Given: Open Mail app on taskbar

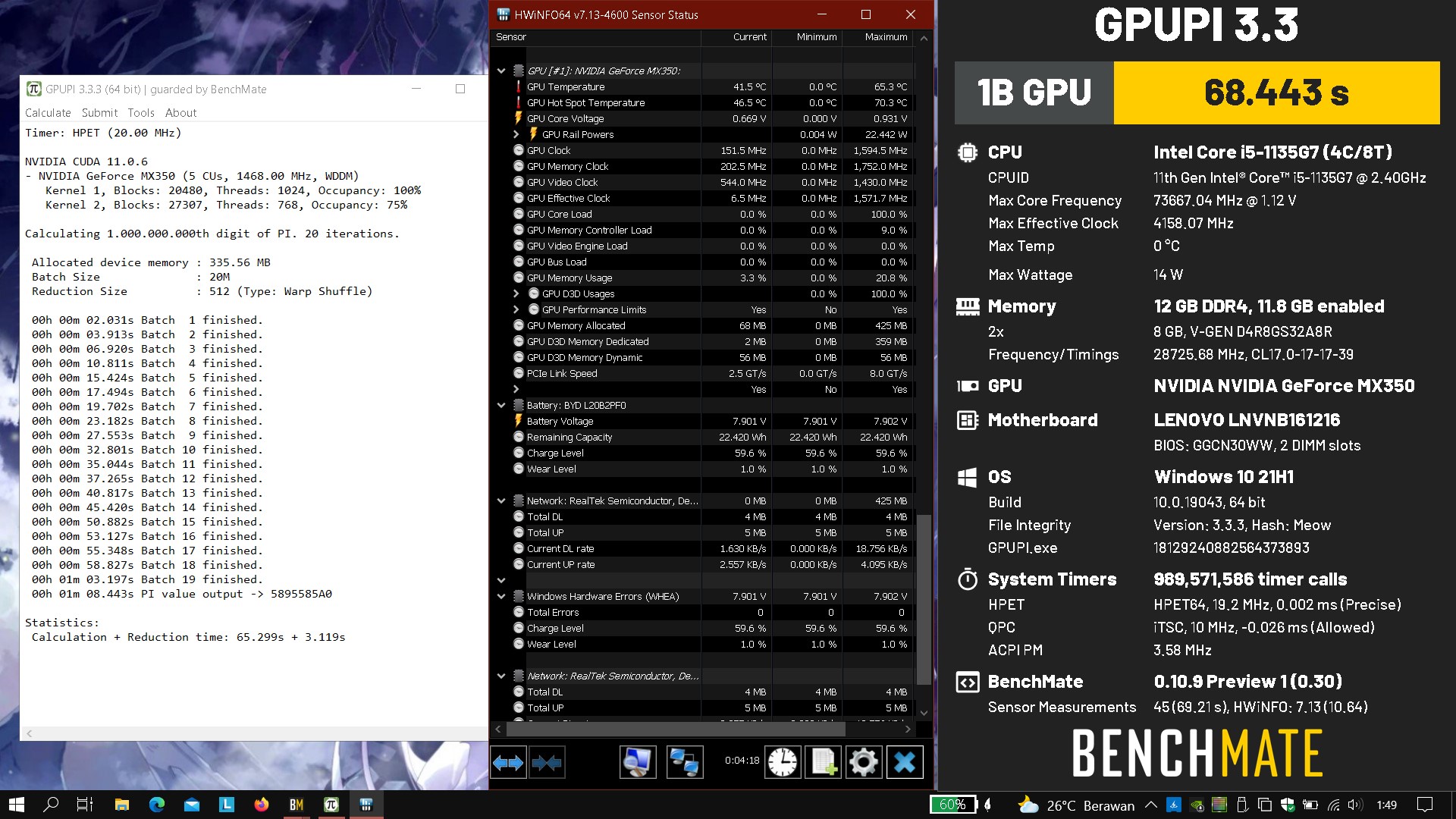Looking at the screenshot, I should tap(192, 805).
